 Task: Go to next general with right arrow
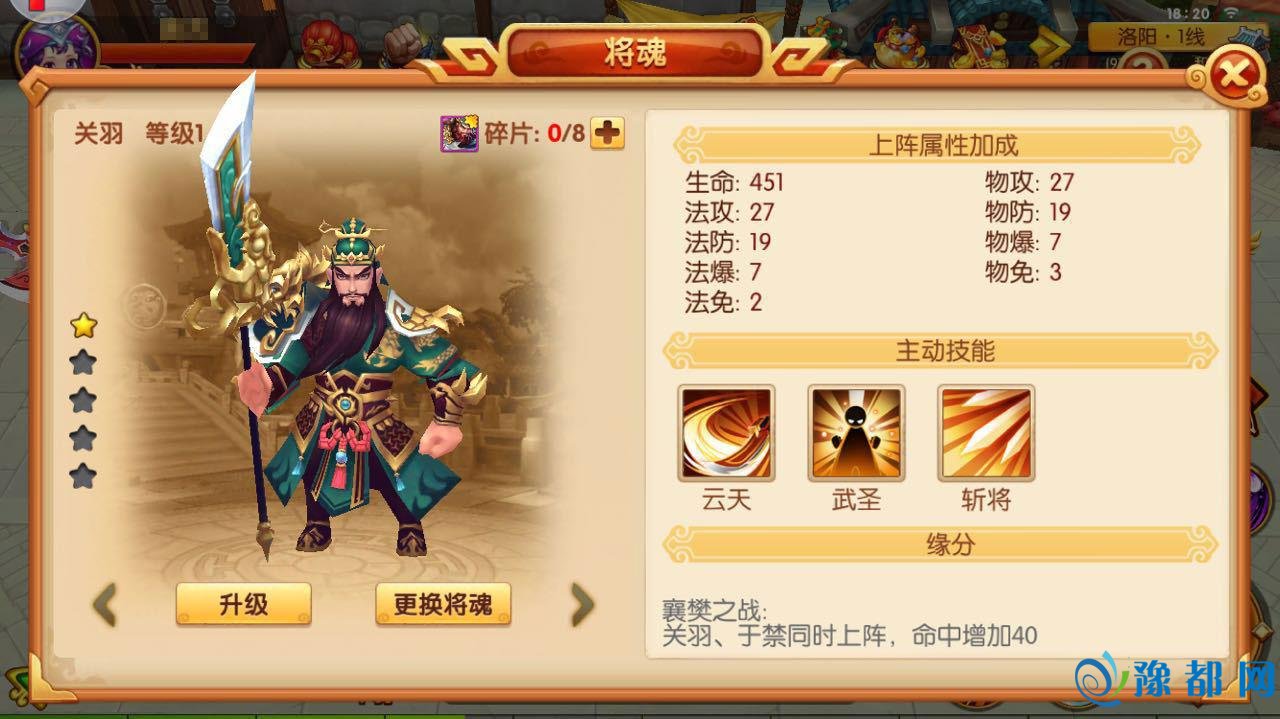582,604
